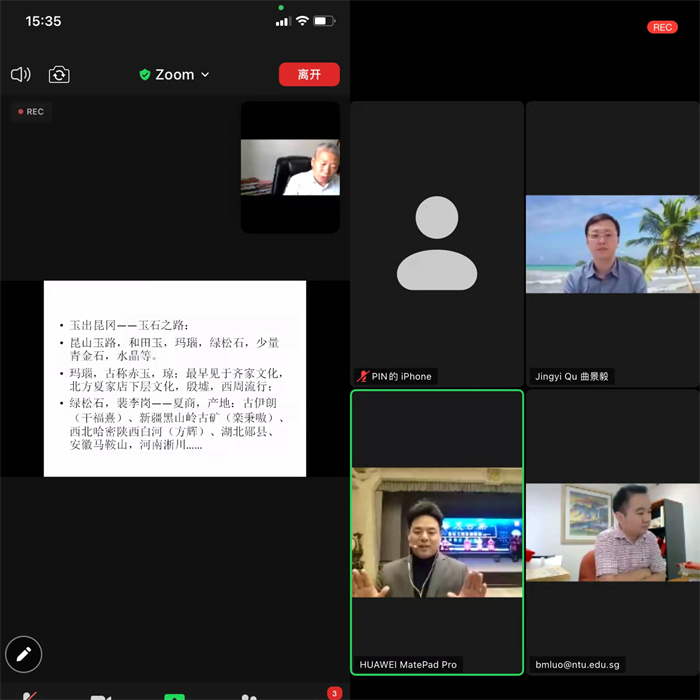Select PIN的 iPhone participant tile
700x700 pixels.
click(x=436, y=243)
